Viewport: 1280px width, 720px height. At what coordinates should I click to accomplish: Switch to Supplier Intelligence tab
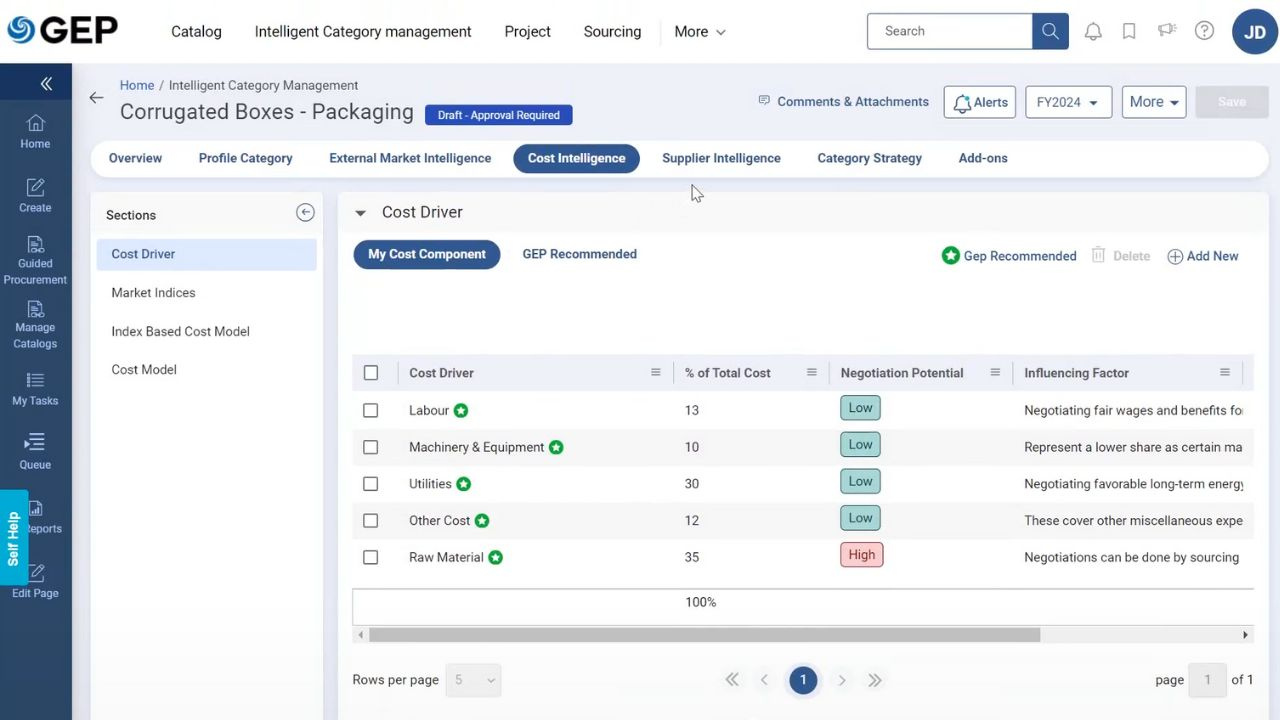tap(721, 158)
